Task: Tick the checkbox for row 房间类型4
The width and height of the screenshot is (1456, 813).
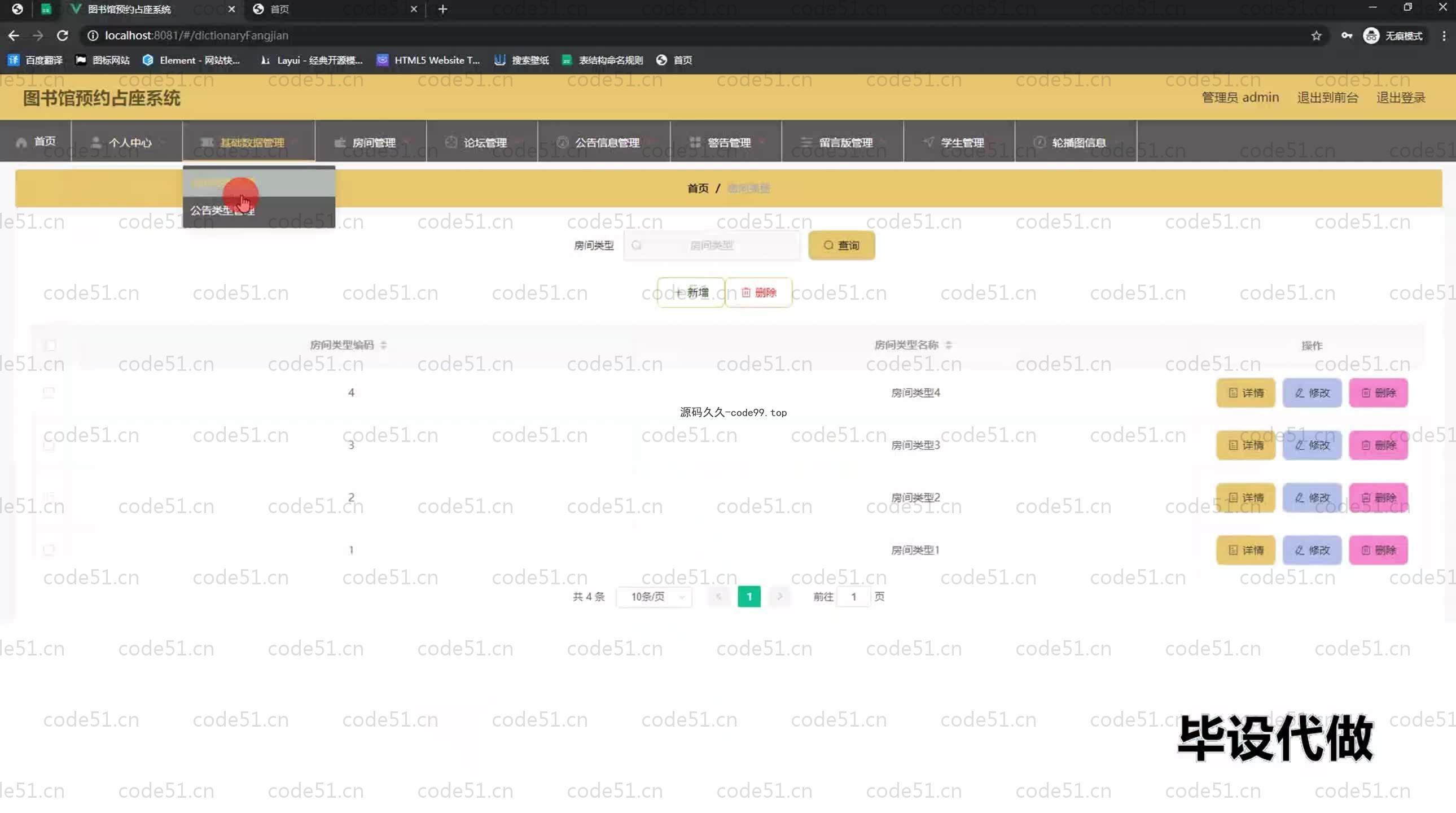Action: (x=49, y=392)
